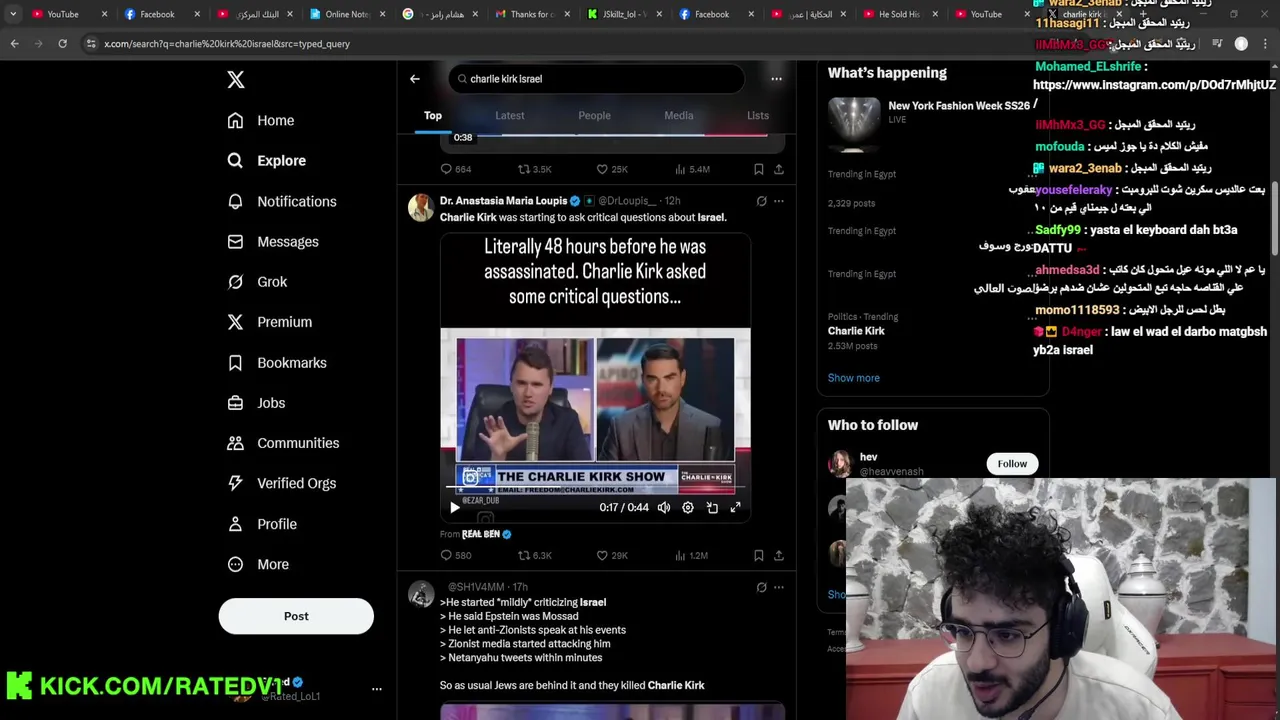
Task: Reply to the post with 664 replies
Action: (455, 169)
